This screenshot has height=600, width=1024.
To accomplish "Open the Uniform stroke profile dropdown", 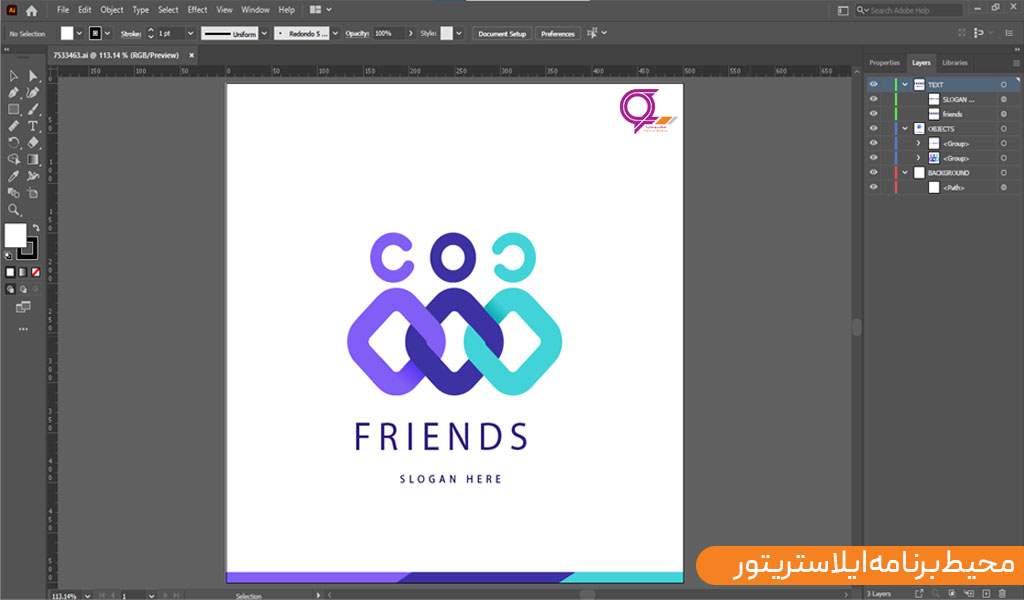I will point(264,33).
